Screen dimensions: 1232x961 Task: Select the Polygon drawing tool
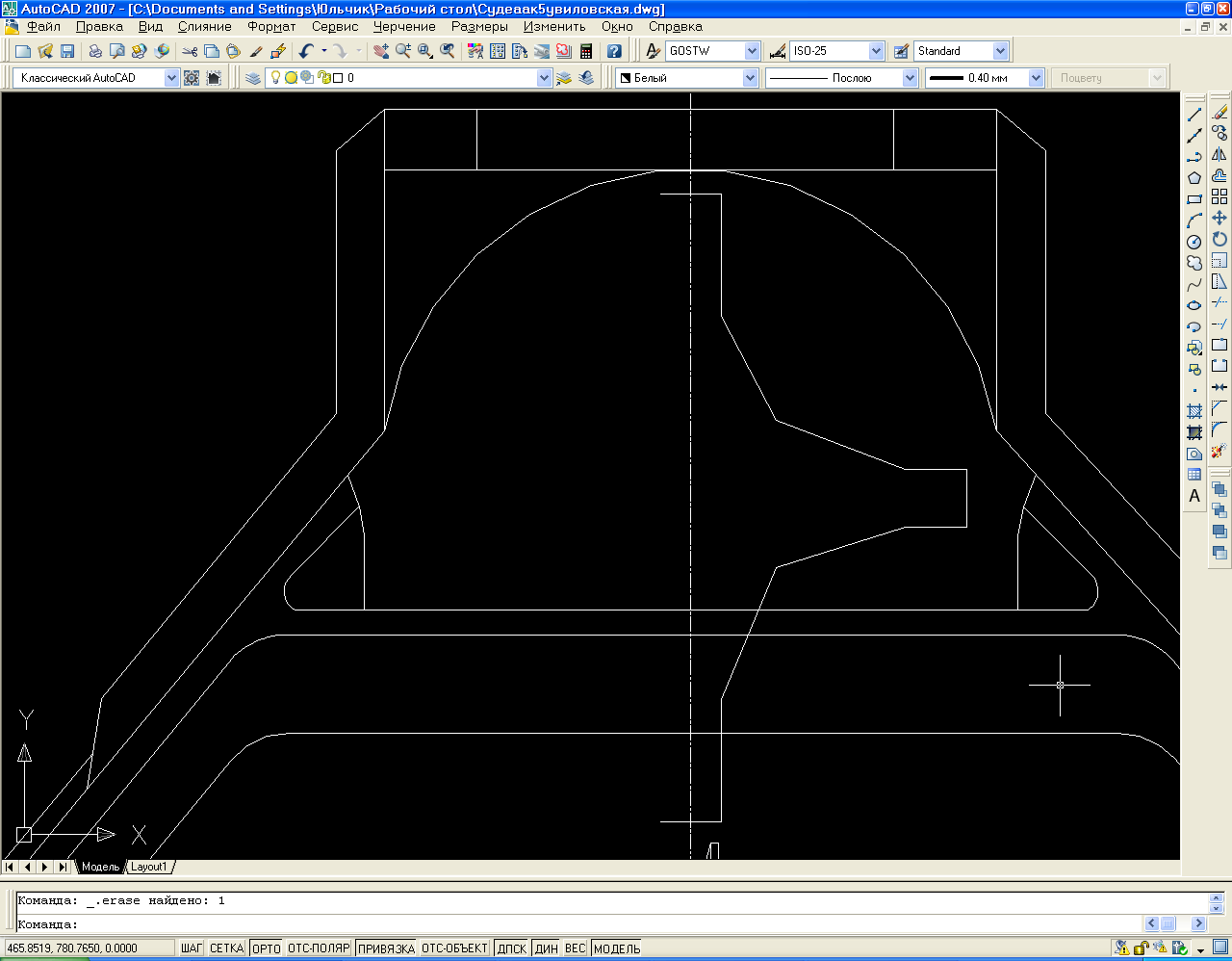1194,178
